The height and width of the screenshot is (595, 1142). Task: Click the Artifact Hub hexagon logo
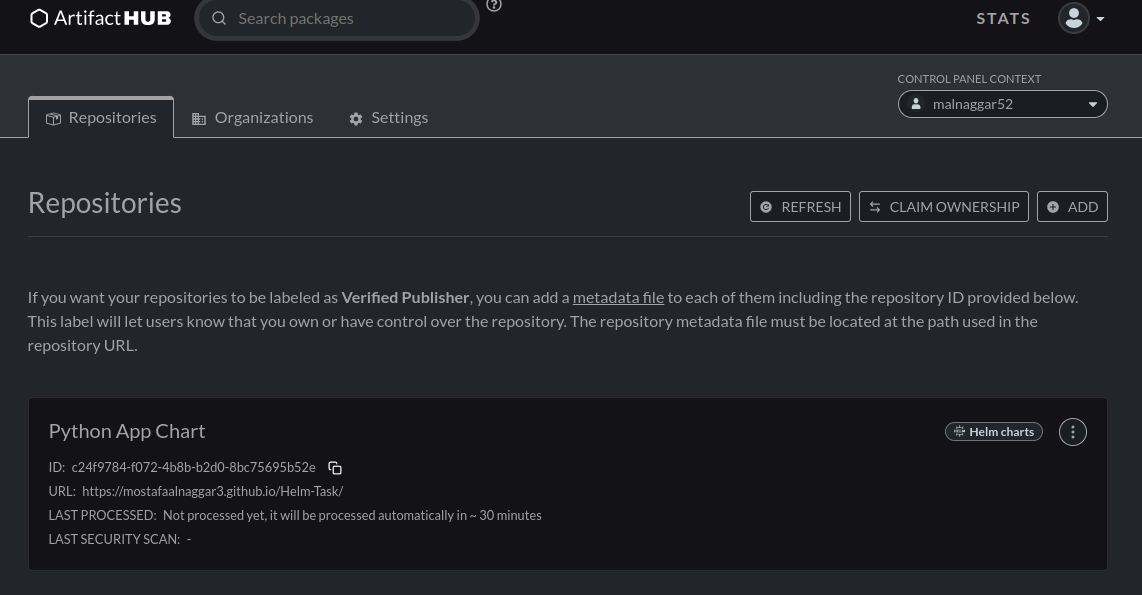point(39,18)
